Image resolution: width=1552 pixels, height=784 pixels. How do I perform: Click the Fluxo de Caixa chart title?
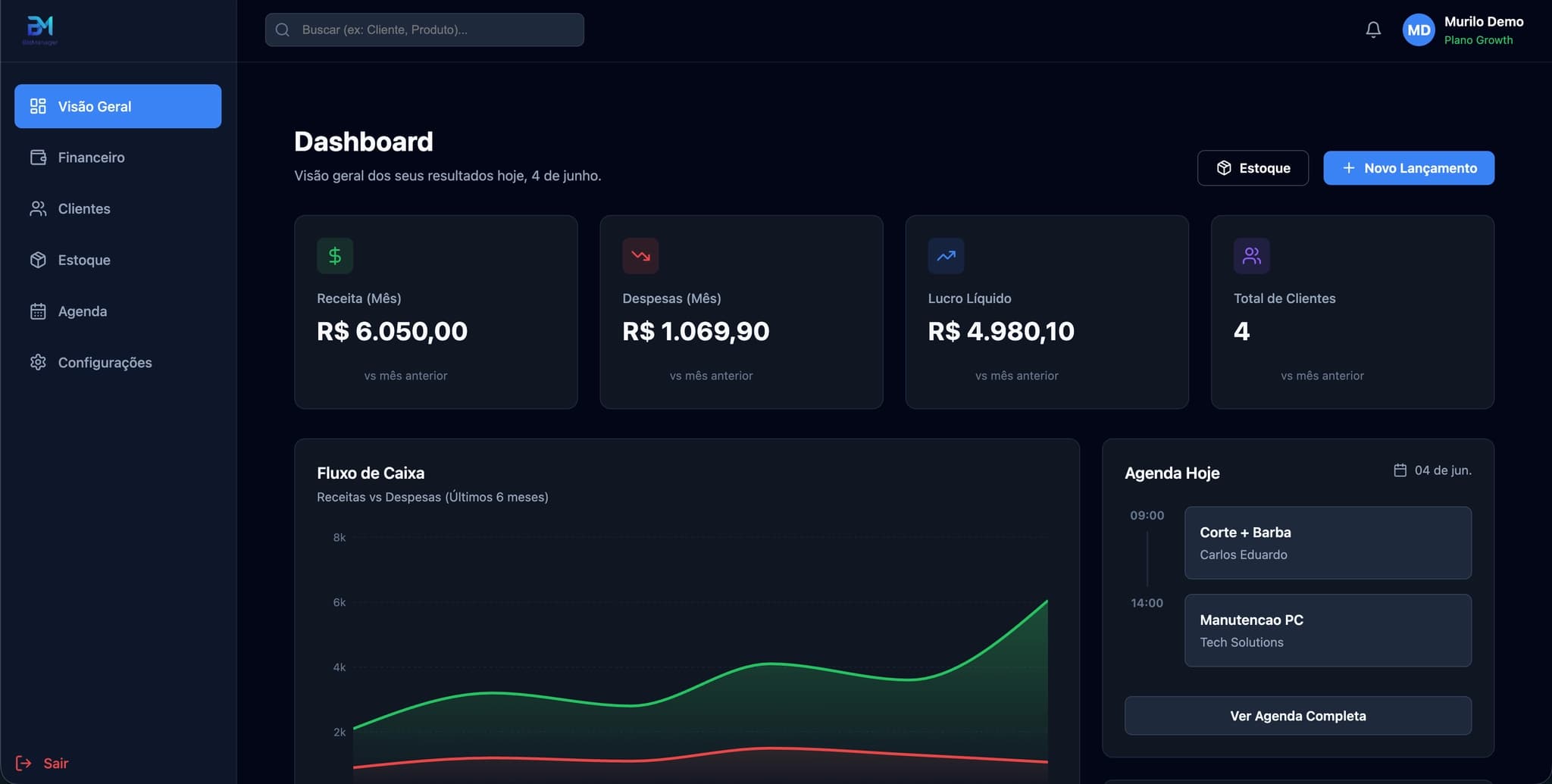pos(371,473)
